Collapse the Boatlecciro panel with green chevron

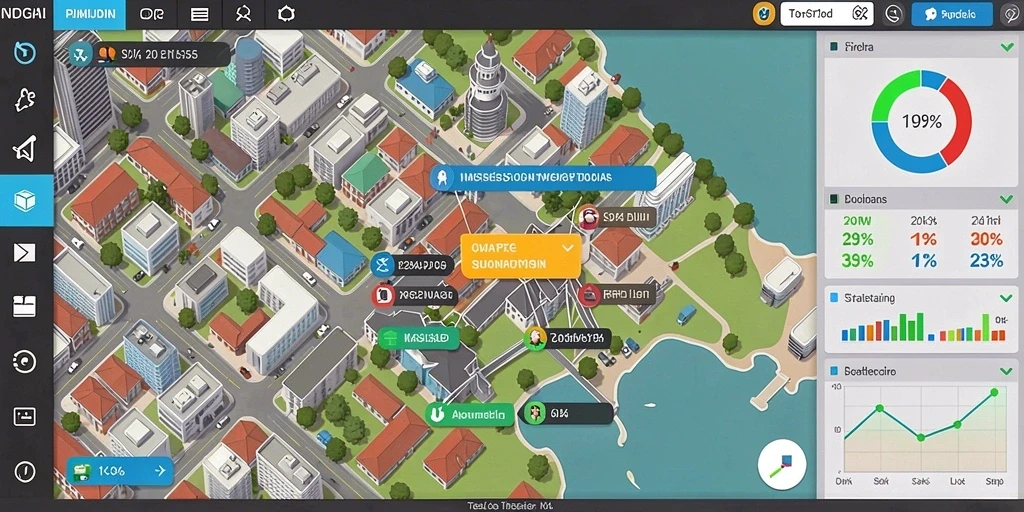[1006, 372]
